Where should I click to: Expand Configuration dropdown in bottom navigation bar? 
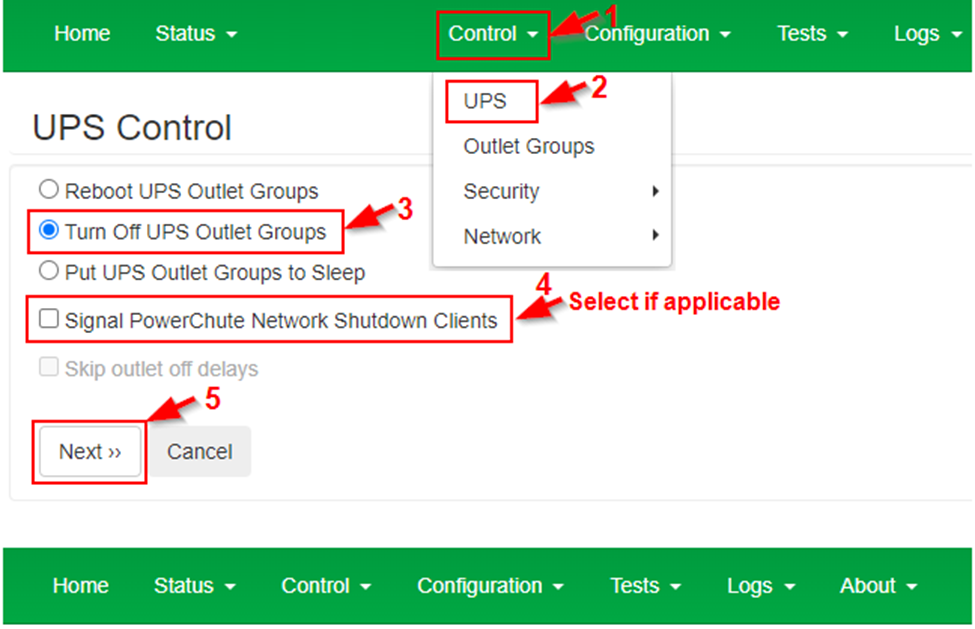tap(490, 585)
